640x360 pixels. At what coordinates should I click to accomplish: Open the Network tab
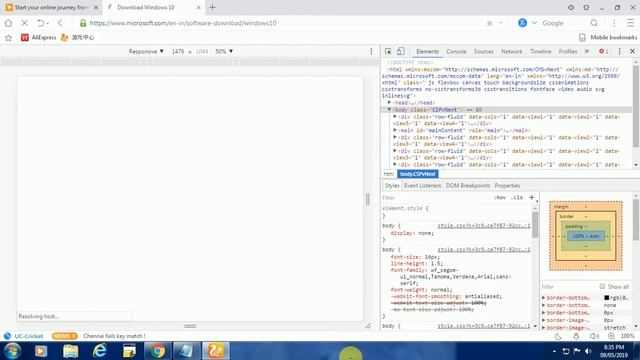511,51
